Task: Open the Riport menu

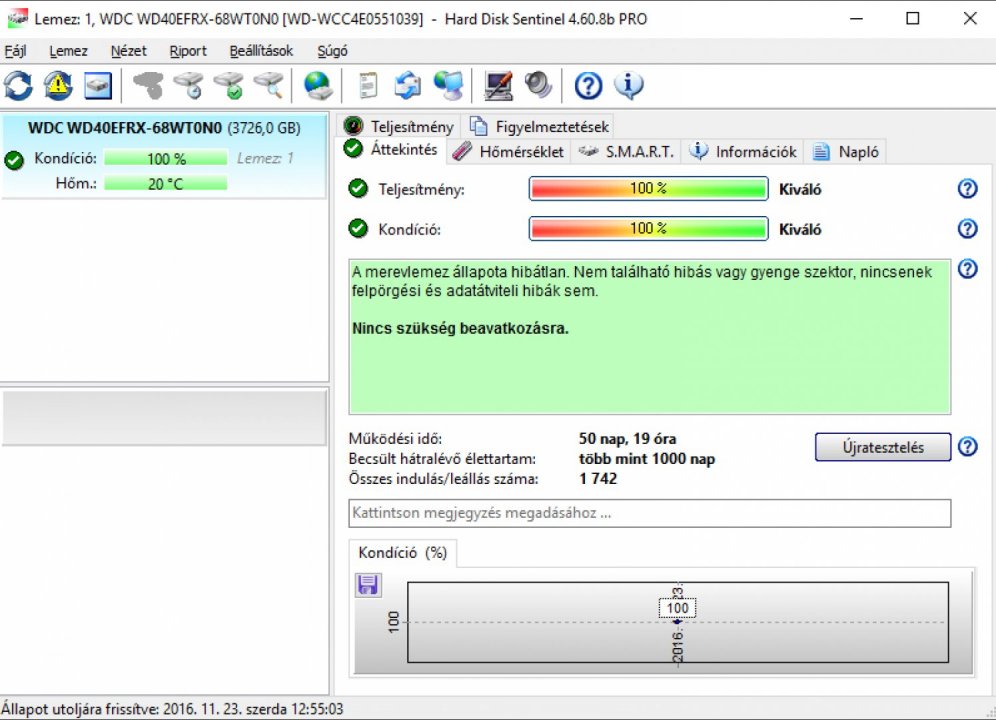Action: click(188, 51)
